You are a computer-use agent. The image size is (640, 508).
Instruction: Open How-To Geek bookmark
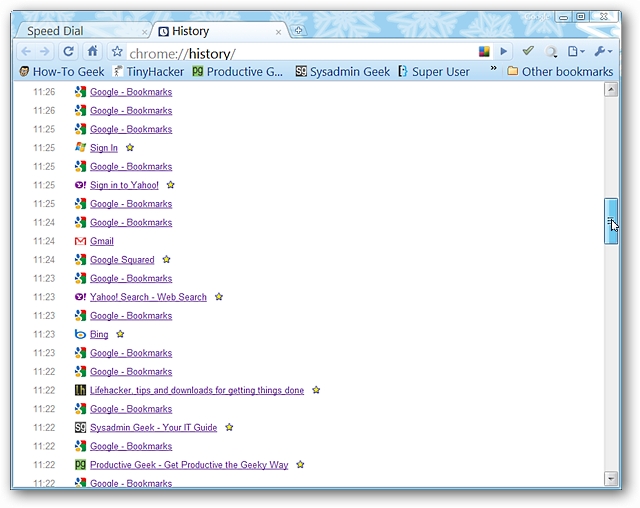[62, 72]
